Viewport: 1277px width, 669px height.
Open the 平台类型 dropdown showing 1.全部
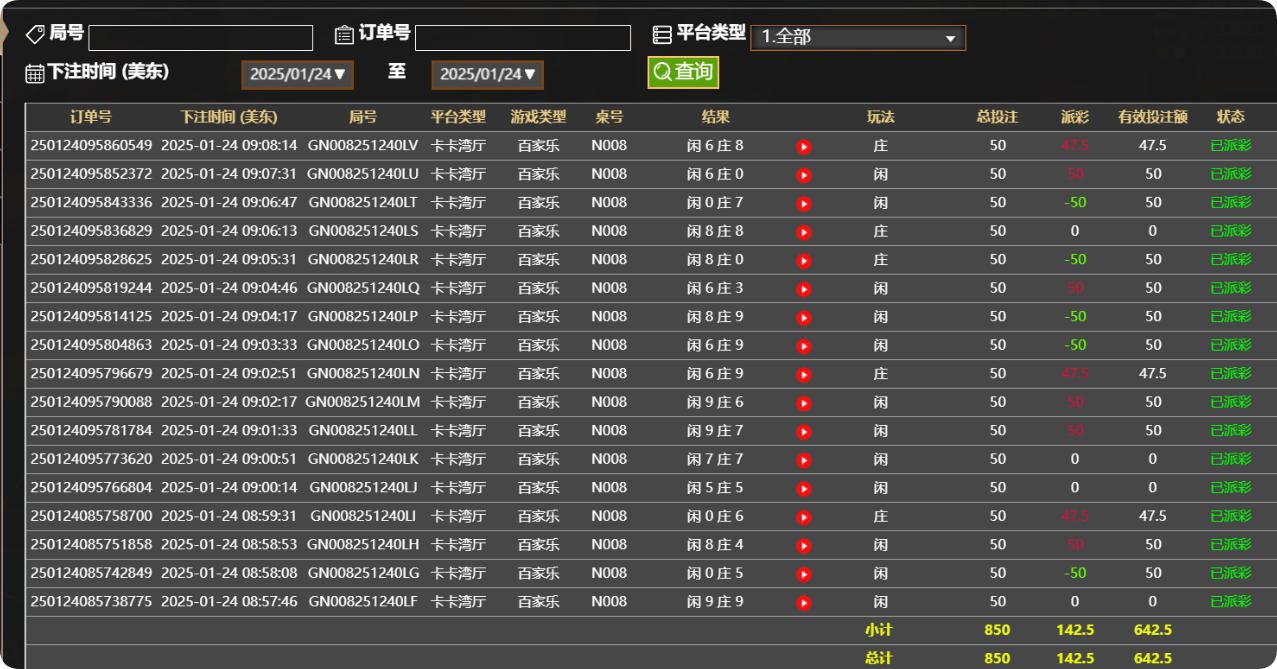(857, 38)
